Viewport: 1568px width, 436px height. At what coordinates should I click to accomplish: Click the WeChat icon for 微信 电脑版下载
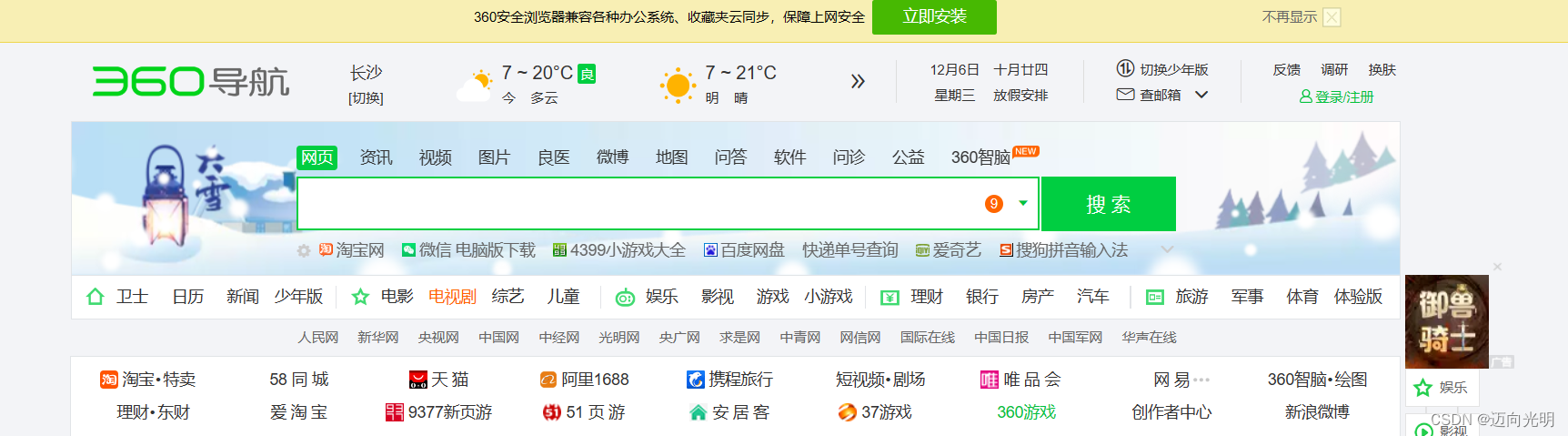[409, 250]
